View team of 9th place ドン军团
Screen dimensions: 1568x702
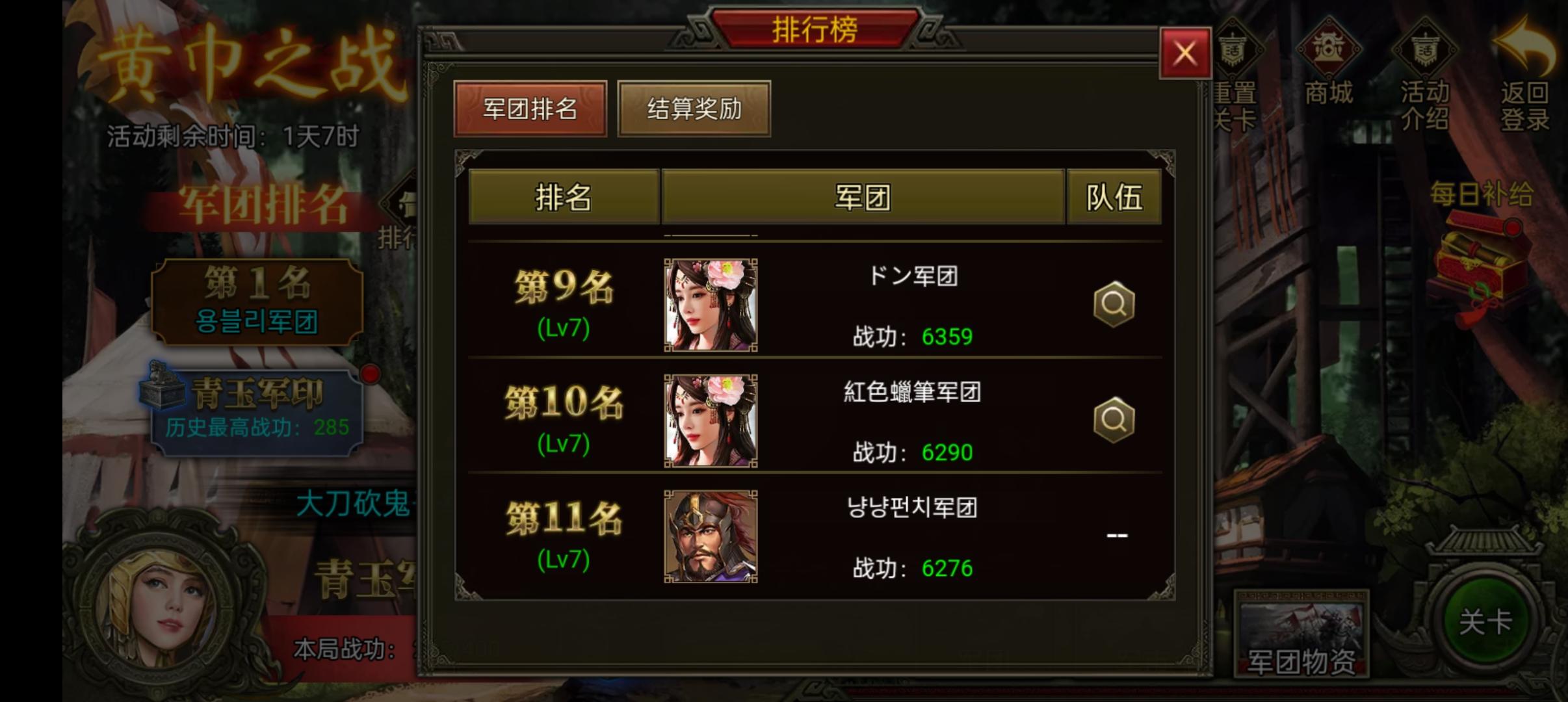(1114, 304)
